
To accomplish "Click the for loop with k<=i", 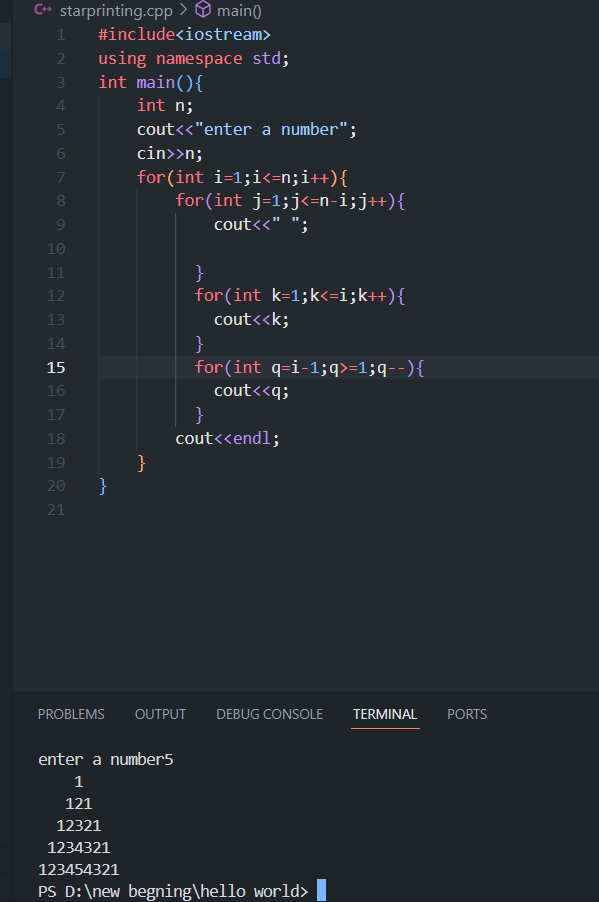I will [x=300, y=296].
